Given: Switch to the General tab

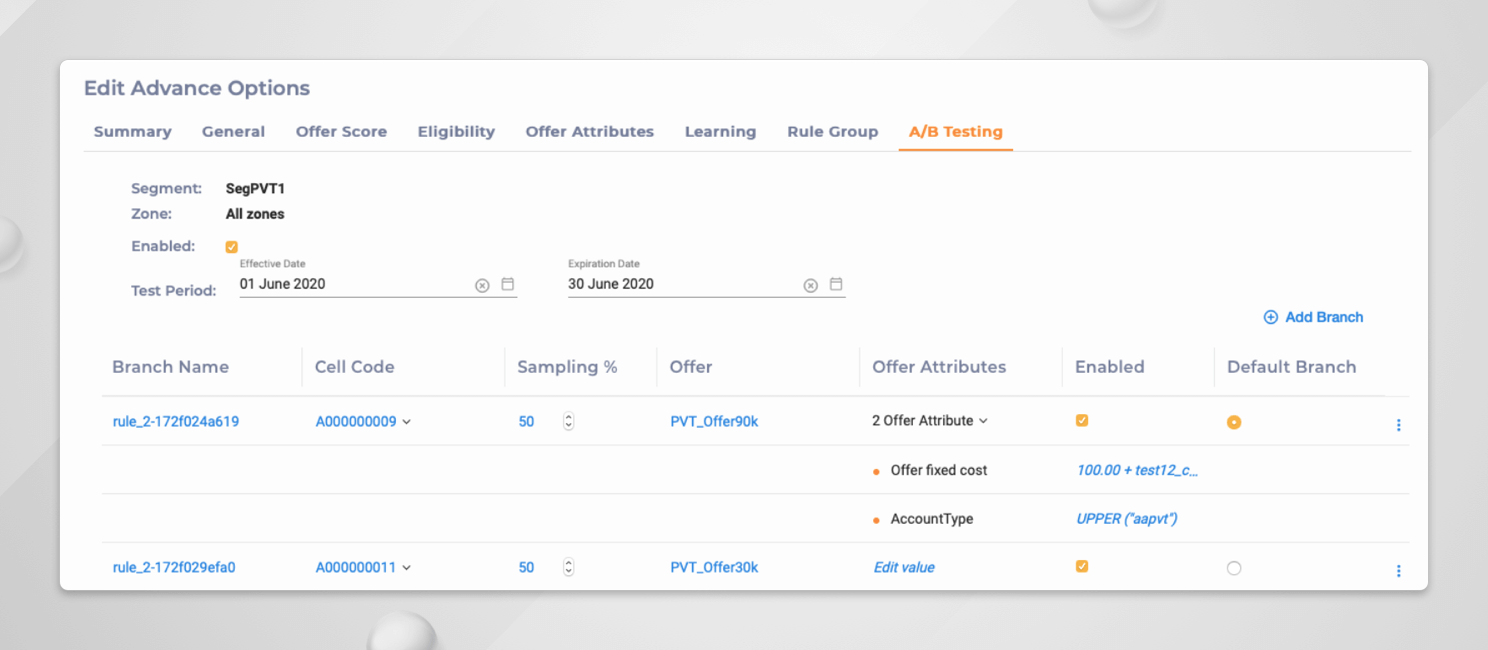Looking at the screenshot, I should tap(234, 132).
